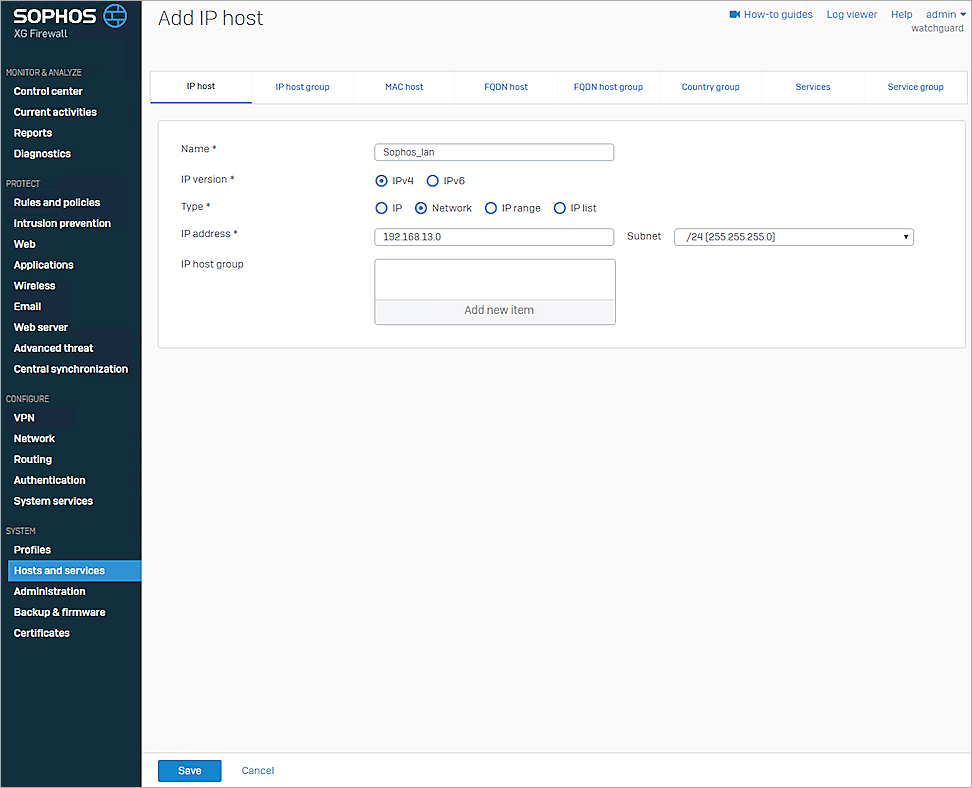Switch to the MAC host tab

[x=403, y=87]
